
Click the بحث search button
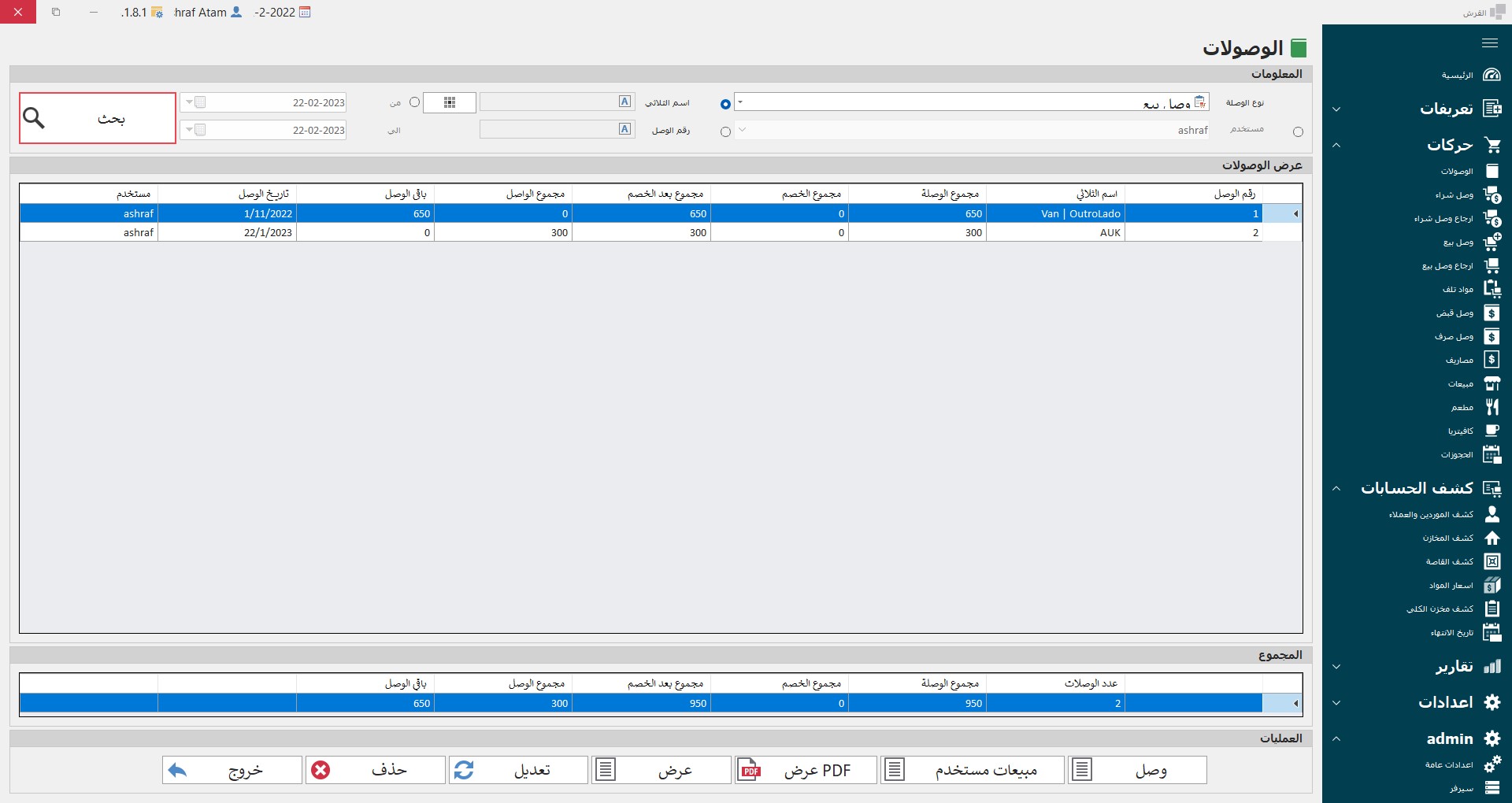(x=98, y=118)
